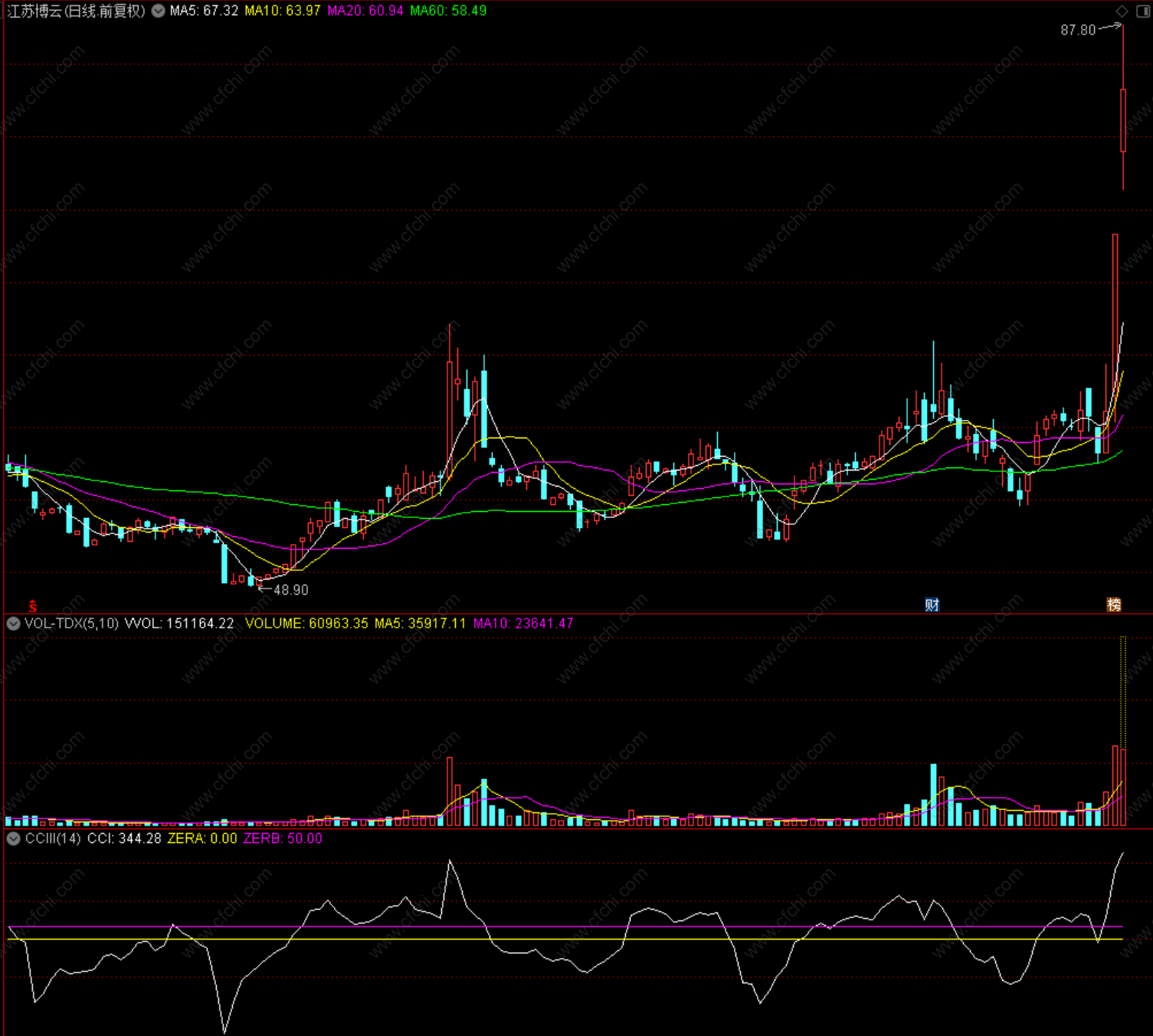Click the red $ marker on the price chart
The image size is (1153, 1036).
click(x=33, y=606)
